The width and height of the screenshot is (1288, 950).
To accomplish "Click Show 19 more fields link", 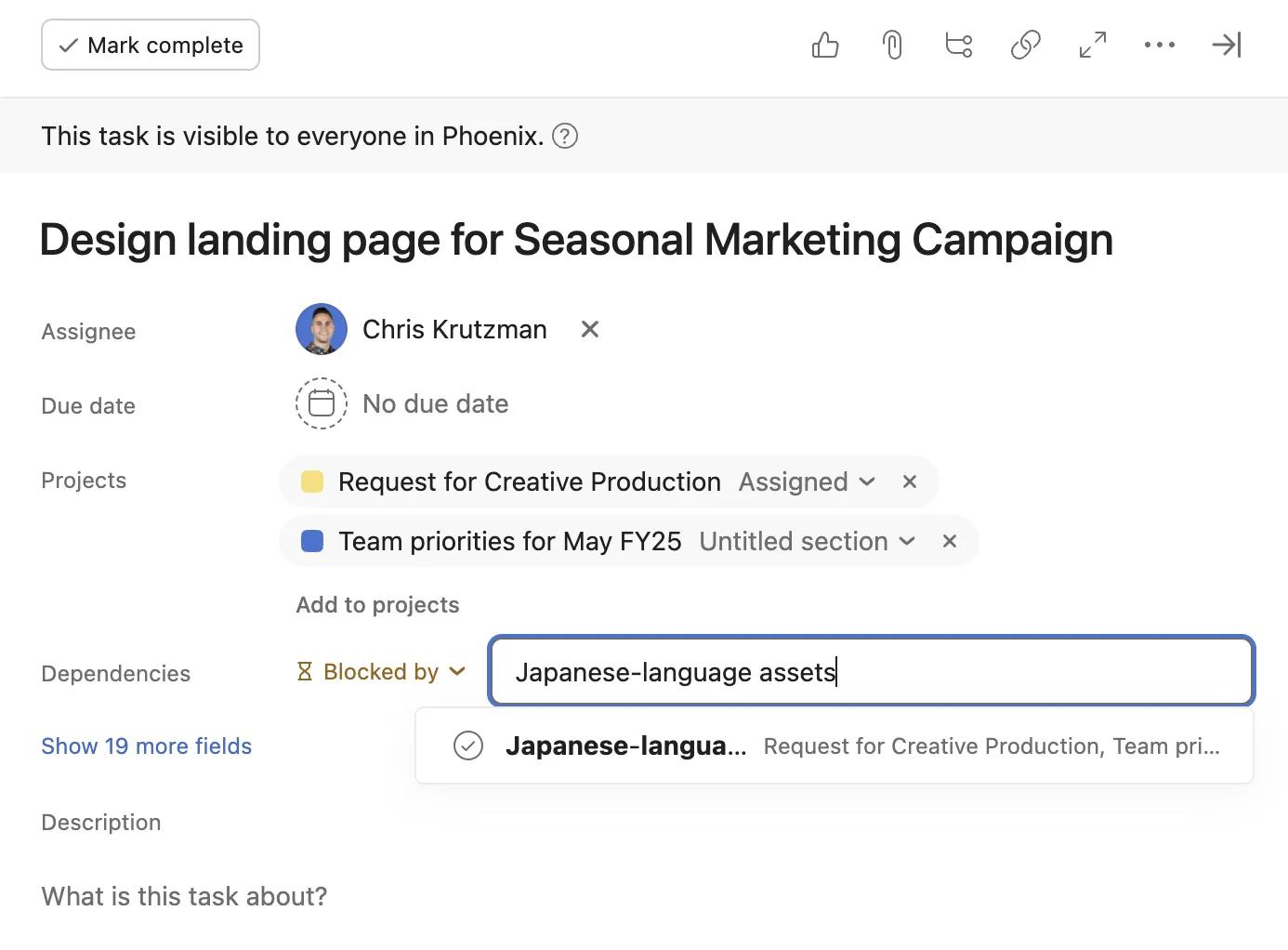I will coord(146,745).
